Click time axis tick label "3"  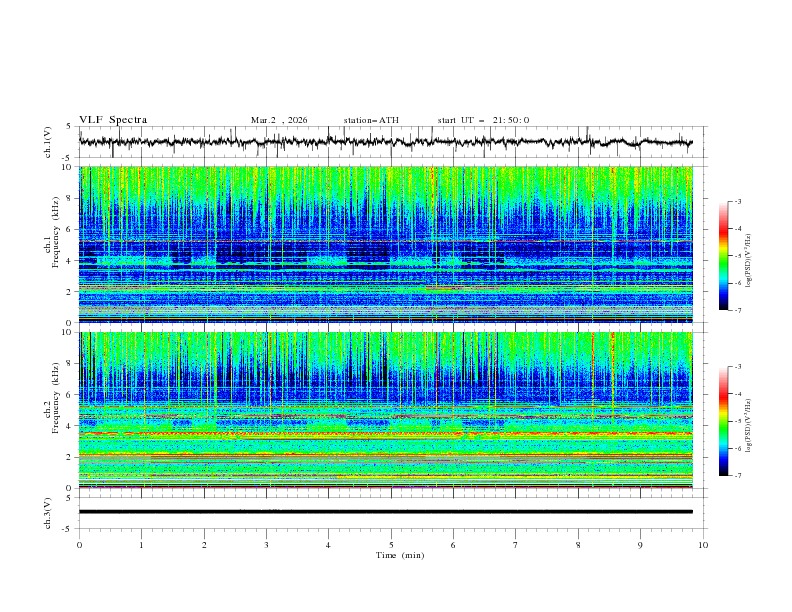[267, 545]
